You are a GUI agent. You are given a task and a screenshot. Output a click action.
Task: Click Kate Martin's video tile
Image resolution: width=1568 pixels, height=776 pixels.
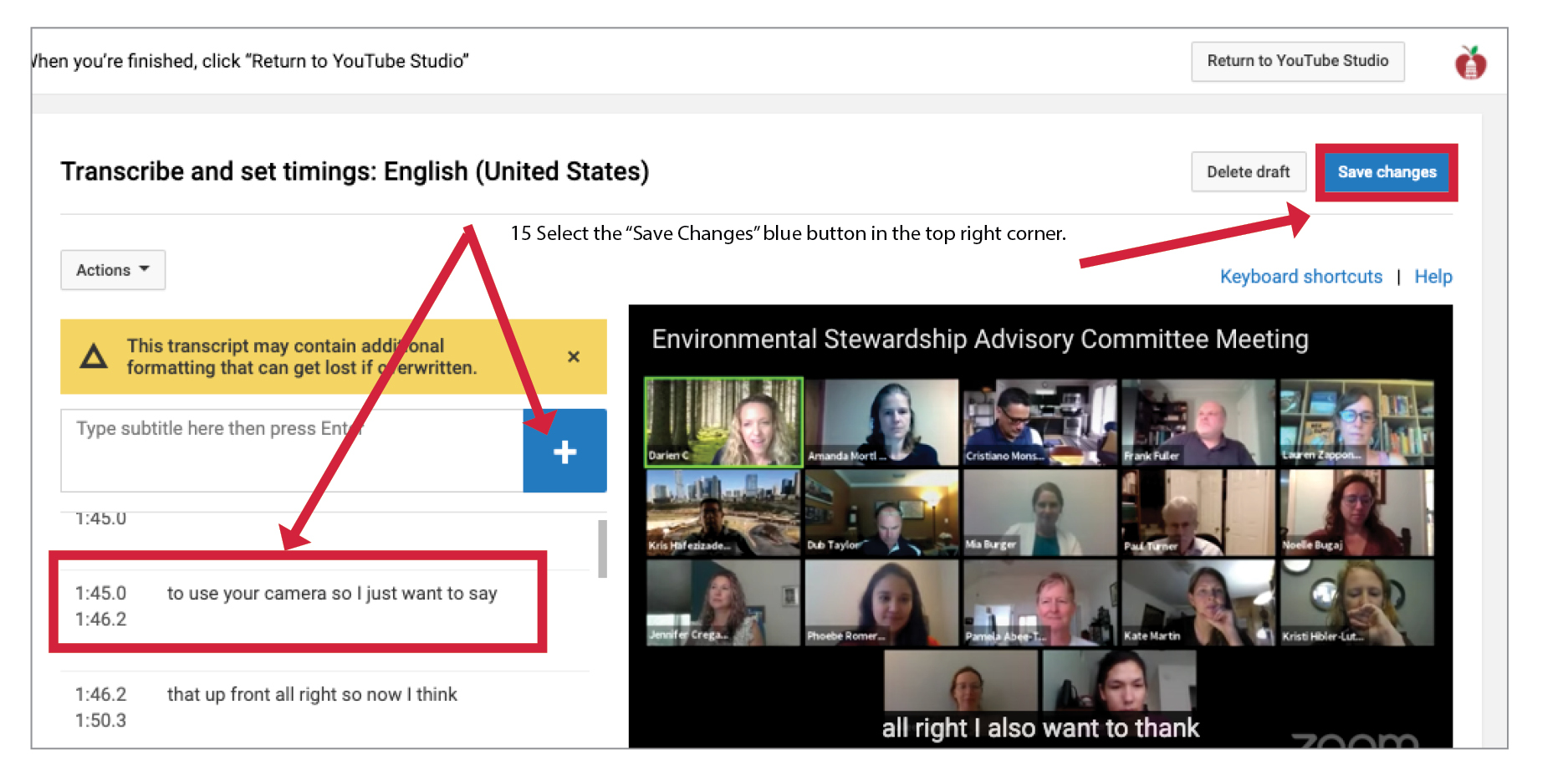pyautogui.click(x=1198, y=602)
